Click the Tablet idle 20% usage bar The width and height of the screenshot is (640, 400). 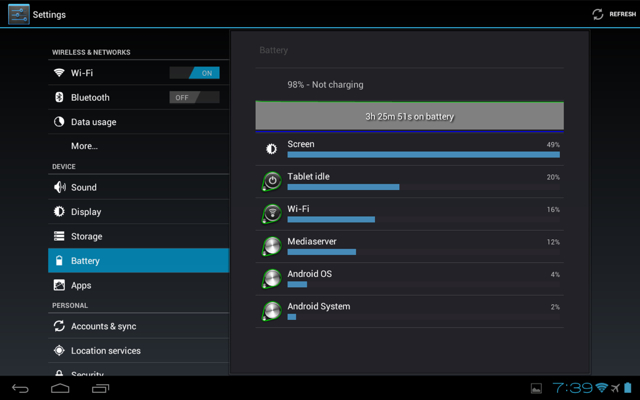pyautogui.click(x=343, y=187)
